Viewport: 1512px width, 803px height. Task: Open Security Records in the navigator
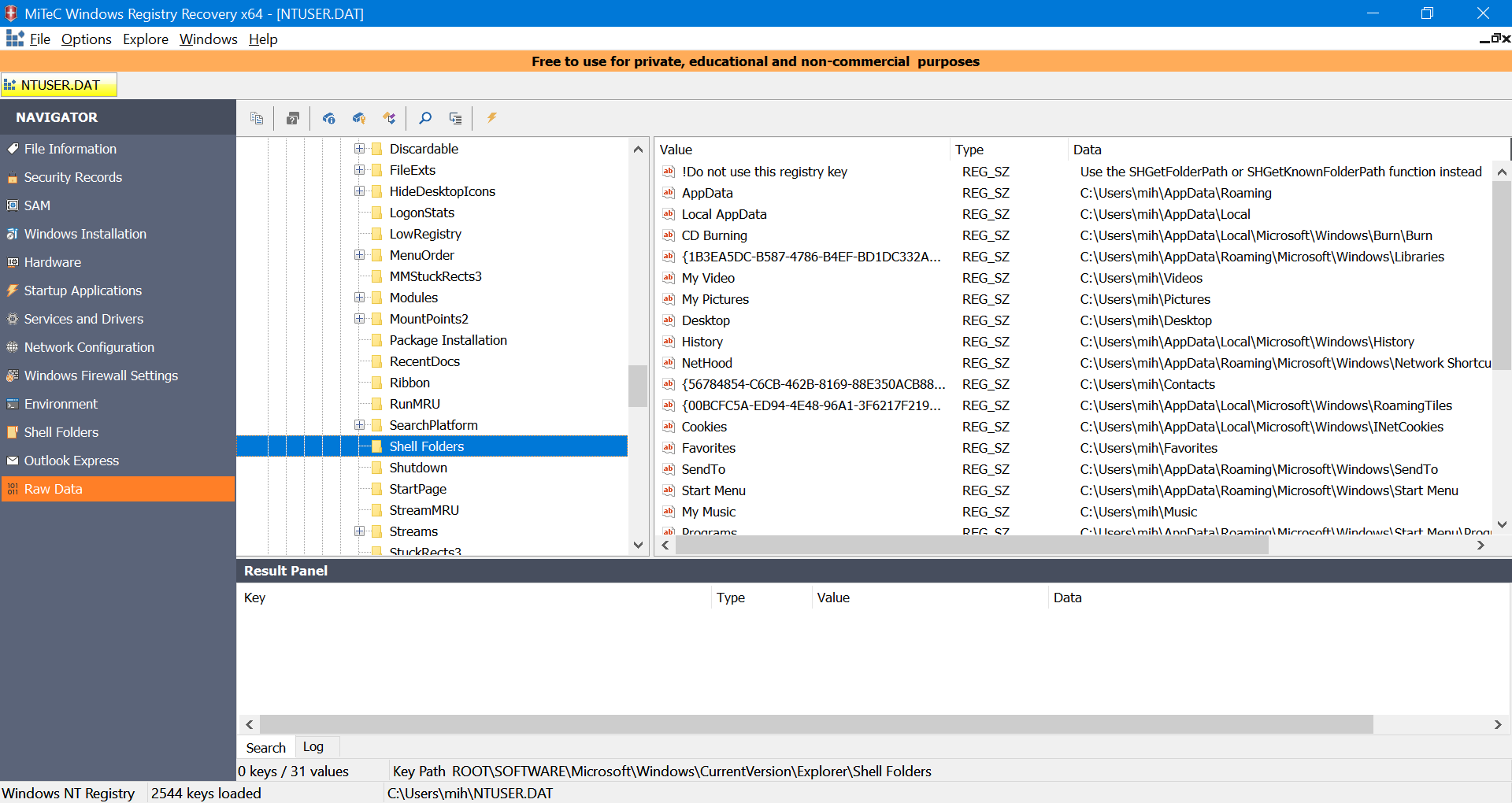[x=118, y=177]
